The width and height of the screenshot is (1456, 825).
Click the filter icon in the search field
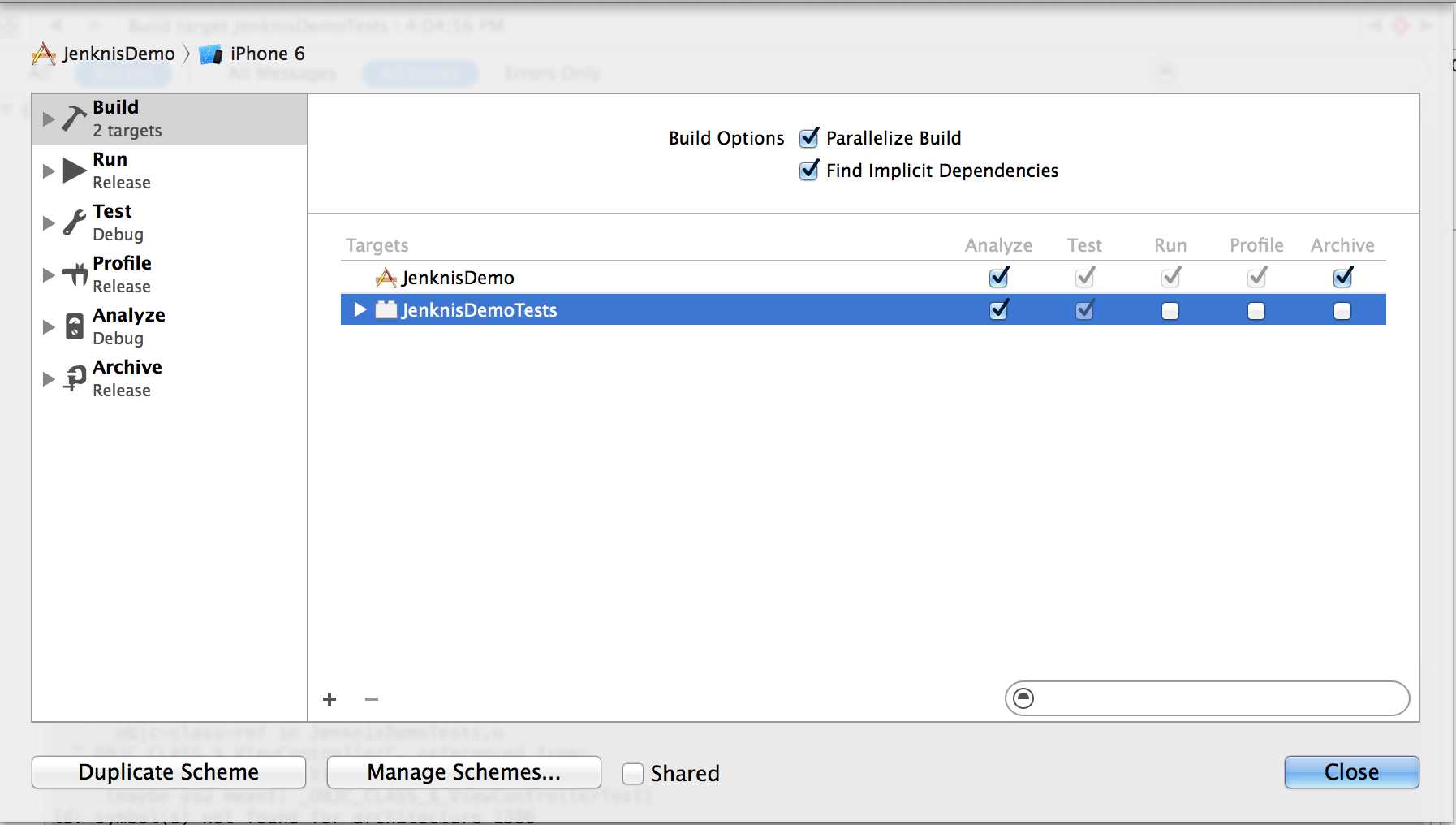click(x=1024, y=698)
